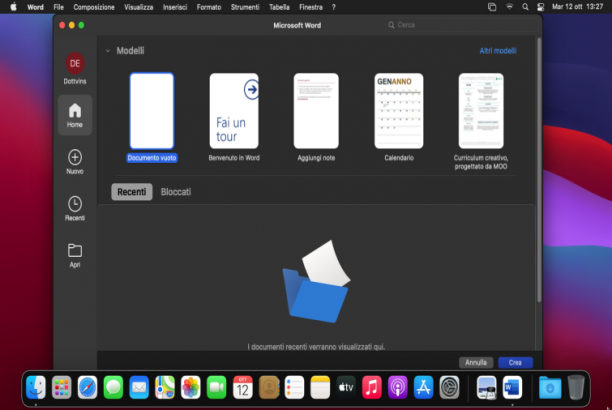The height and width of the screenshot is (410, 612).
Task: Open the Finestra menu
Action: click(x=311, y=7)
